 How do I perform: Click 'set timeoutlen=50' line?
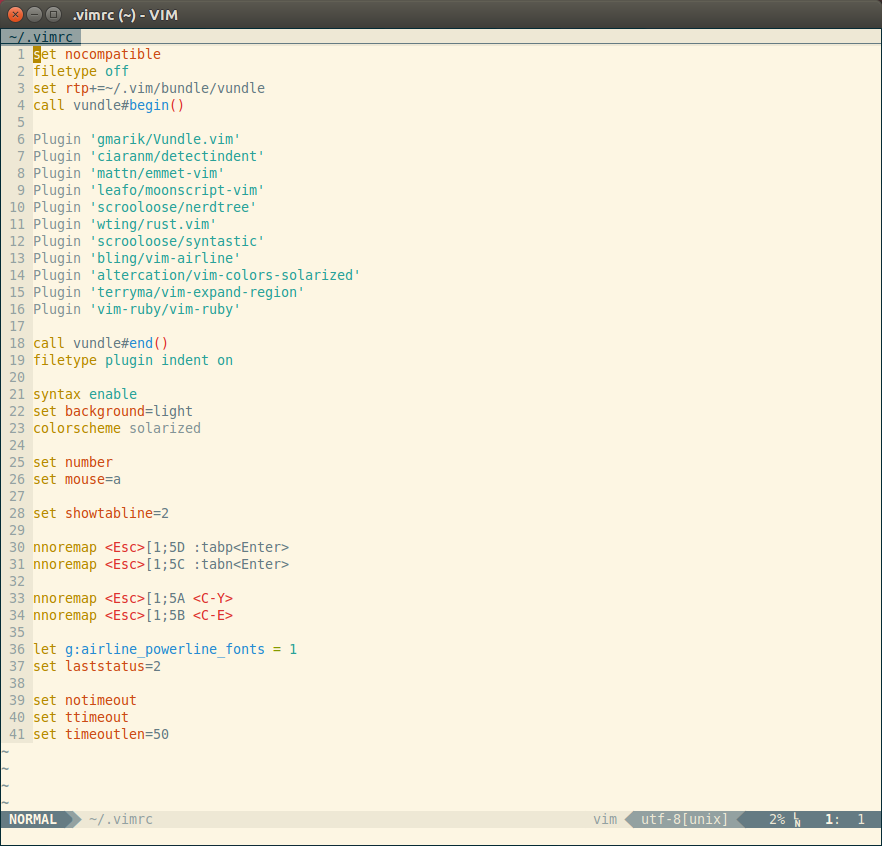point(101,734)
